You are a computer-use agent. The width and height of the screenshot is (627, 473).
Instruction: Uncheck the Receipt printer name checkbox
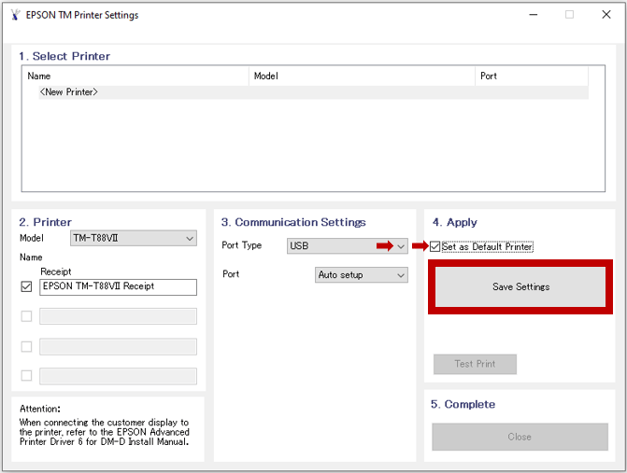(26, 287)
